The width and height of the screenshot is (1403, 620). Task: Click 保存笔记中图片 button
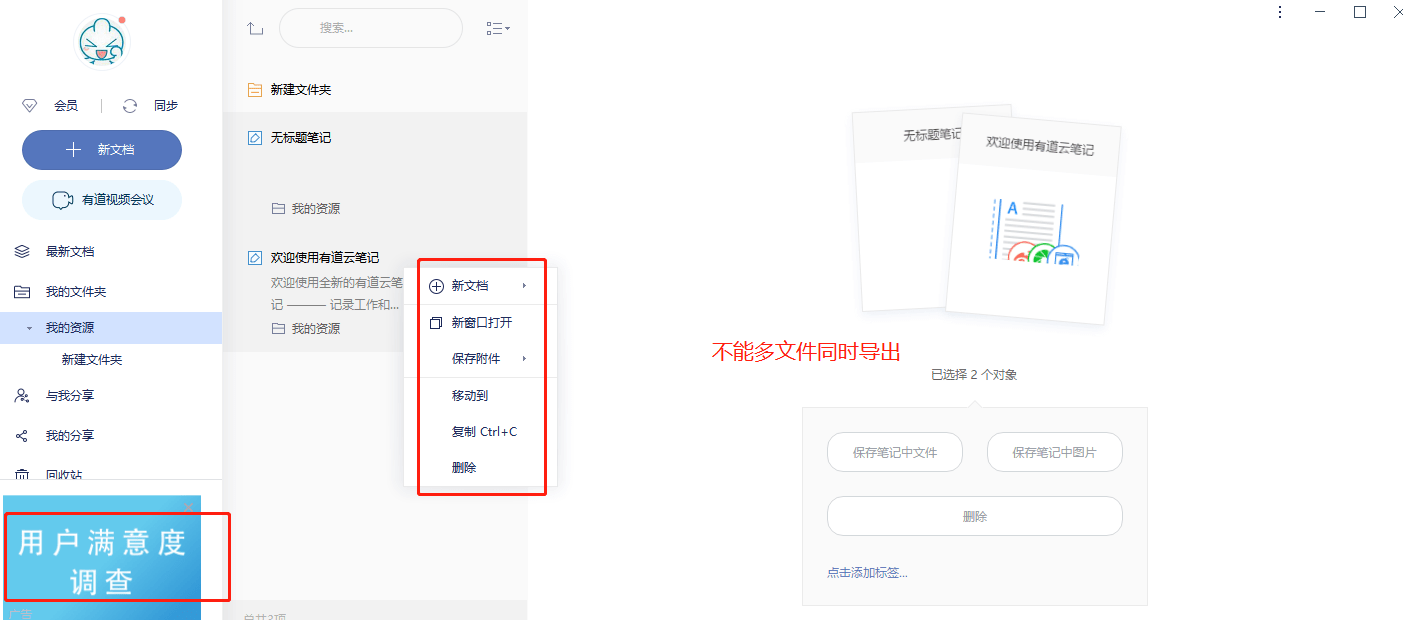pos(1055,453)
